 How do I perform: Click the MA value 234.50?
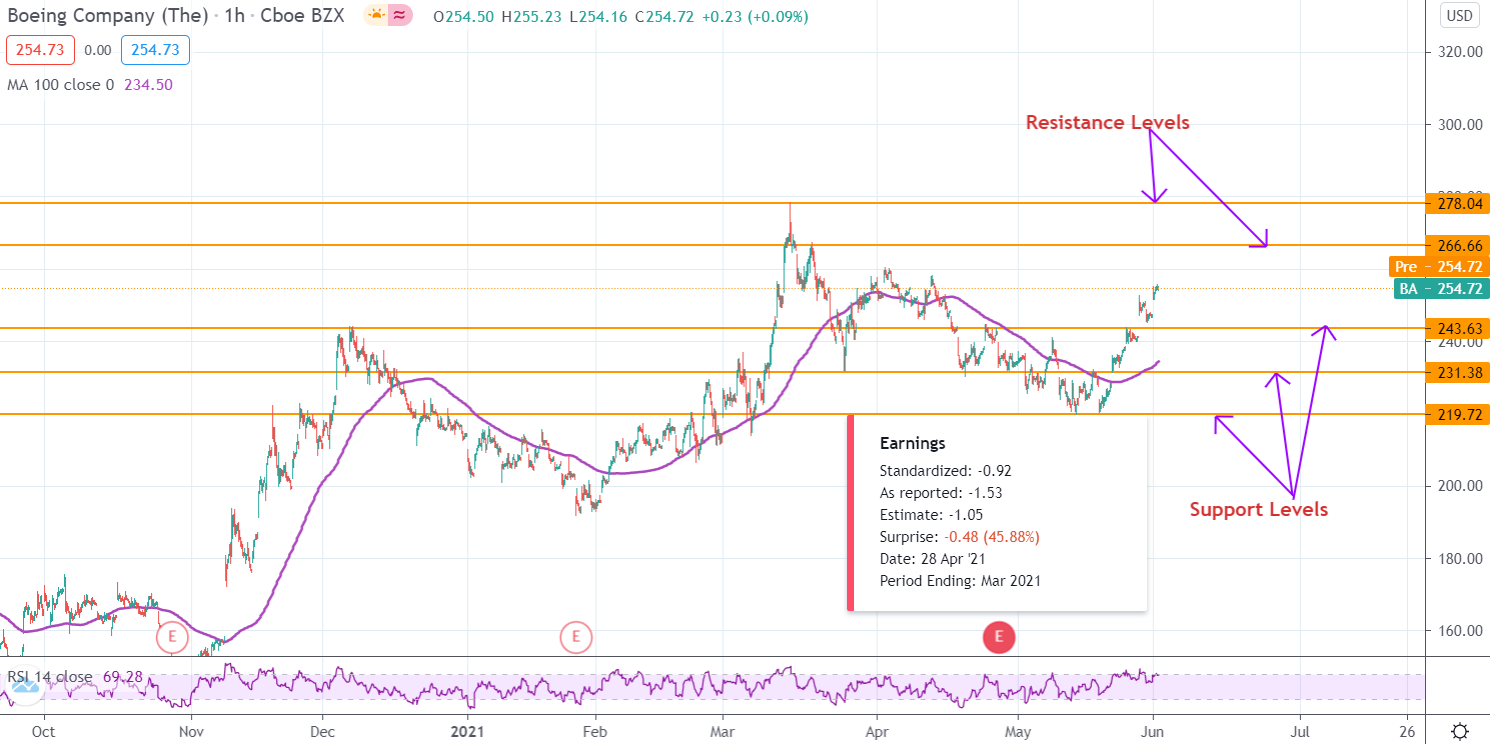click(148, 85)
